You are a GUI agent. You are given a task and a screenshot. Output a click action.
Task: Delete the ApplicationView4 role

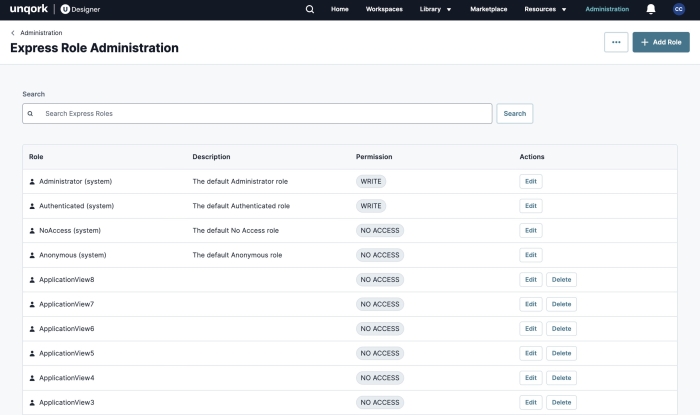click(x=562, y=378)
